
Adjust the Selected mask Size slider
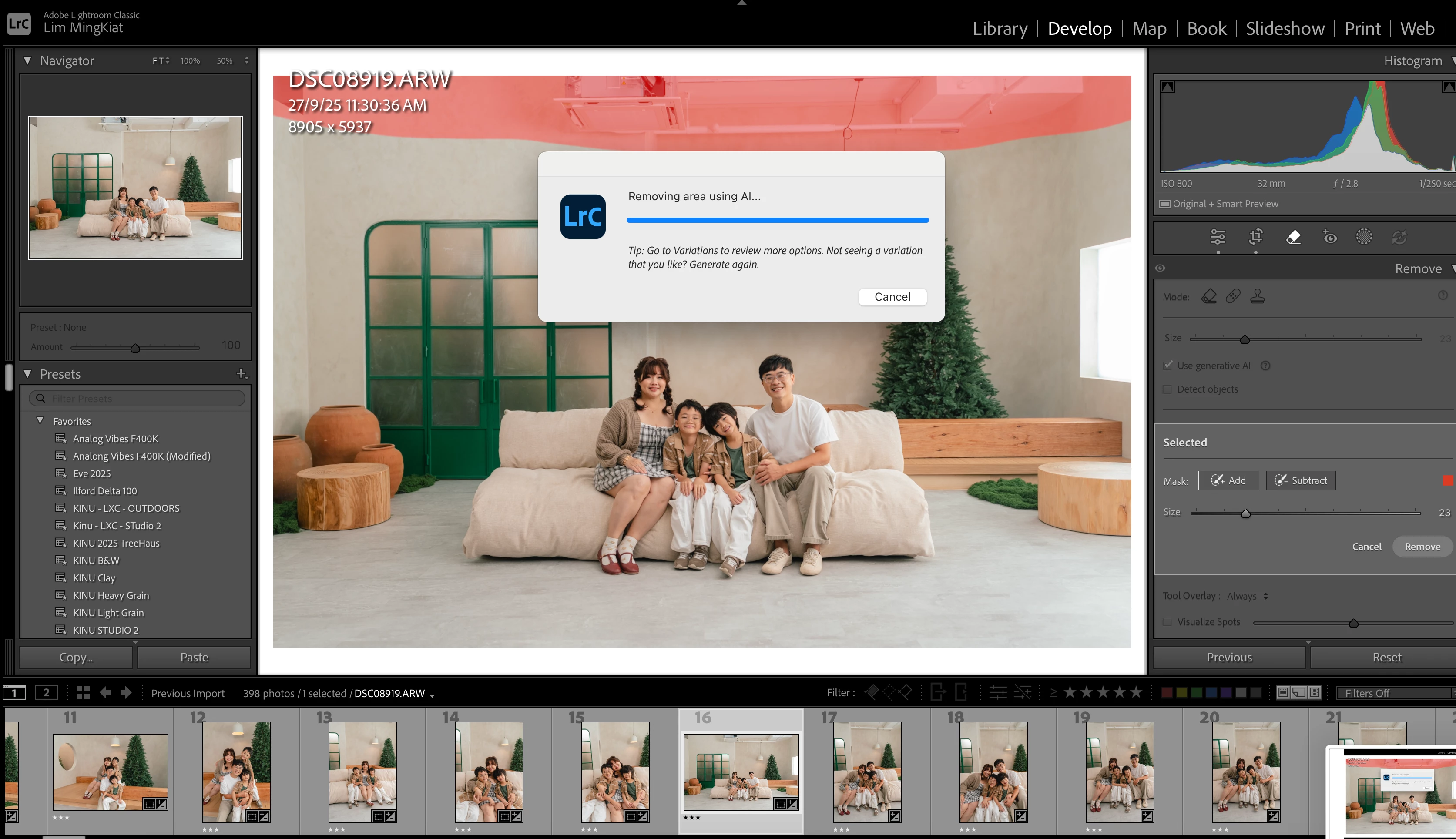coord(1245,513)
